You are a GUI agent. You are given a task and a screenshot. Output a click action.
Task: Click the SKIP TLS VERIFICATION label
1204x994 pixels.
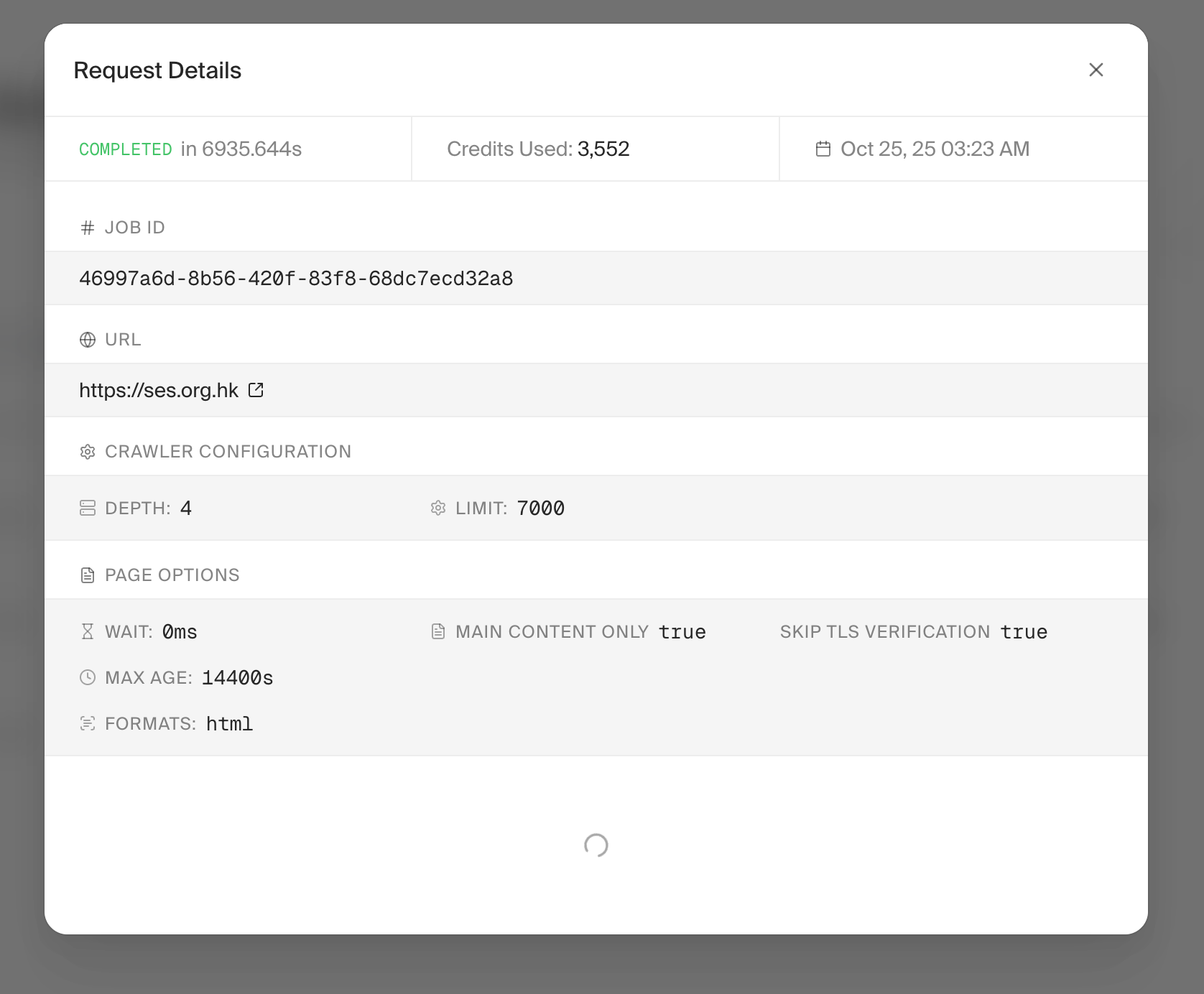coord(885,631)
